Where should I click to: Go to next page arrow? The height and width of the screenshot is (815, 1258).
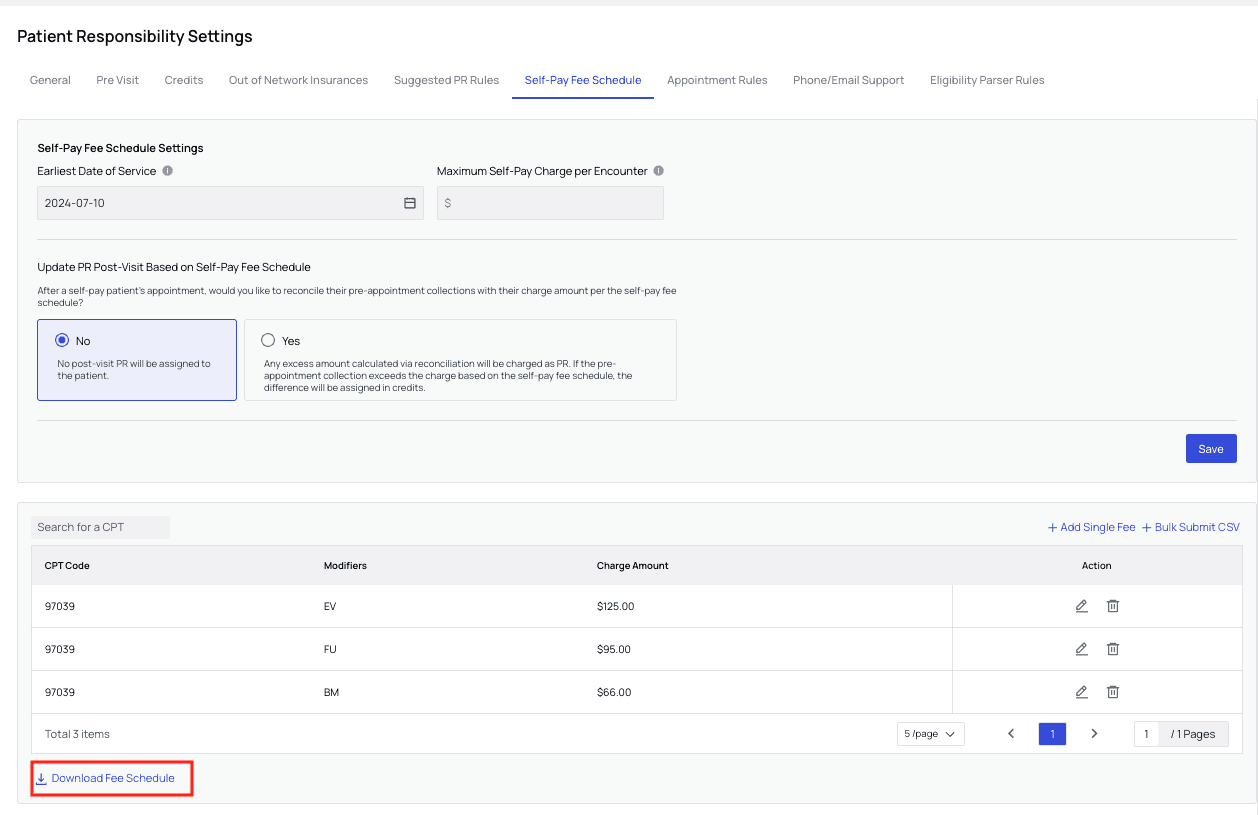pos(1094,734)
